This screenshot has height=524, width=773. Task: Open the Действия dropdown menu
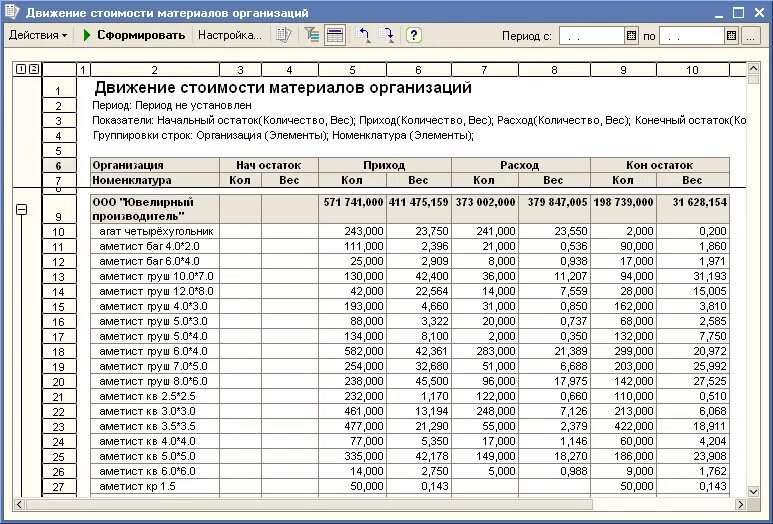point(38,35)
